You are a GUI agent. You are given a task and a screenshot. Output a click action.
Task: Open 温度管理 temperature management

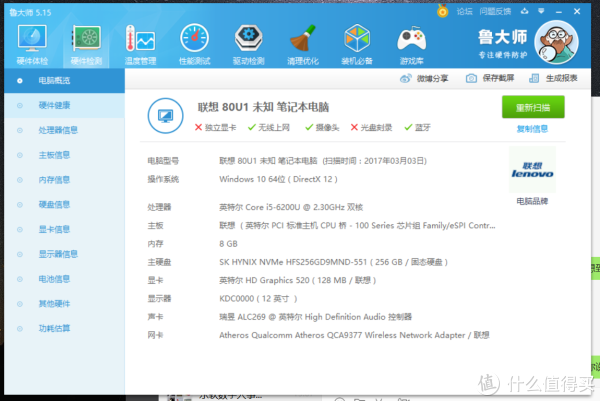click(x=140, y=44)
